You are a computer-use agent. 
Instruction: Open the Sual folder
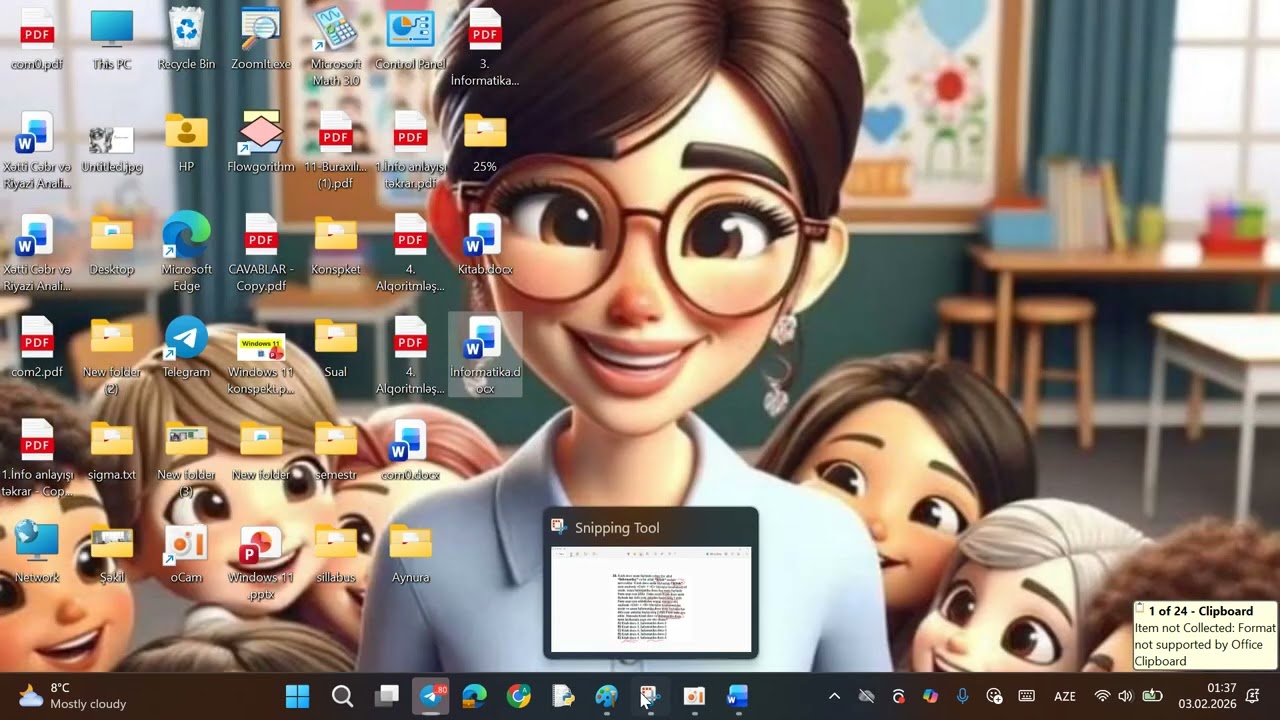pos(336,348)
